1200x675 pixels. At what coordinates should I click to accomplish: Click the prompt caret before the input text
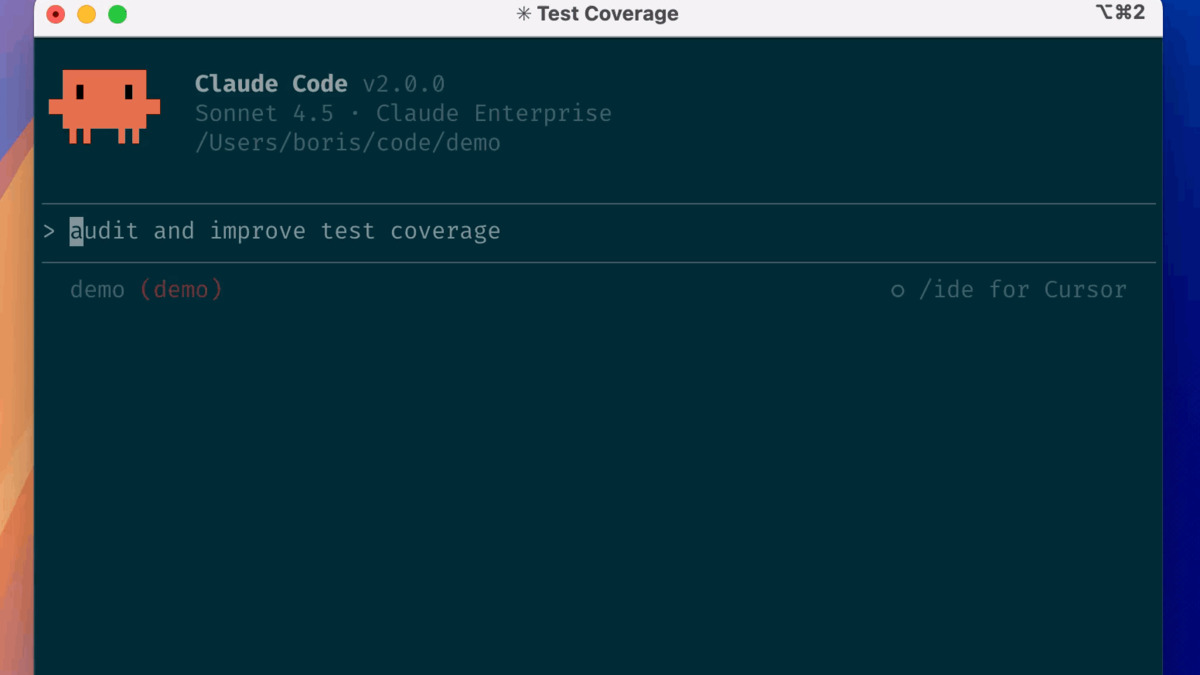pos(51,231)
